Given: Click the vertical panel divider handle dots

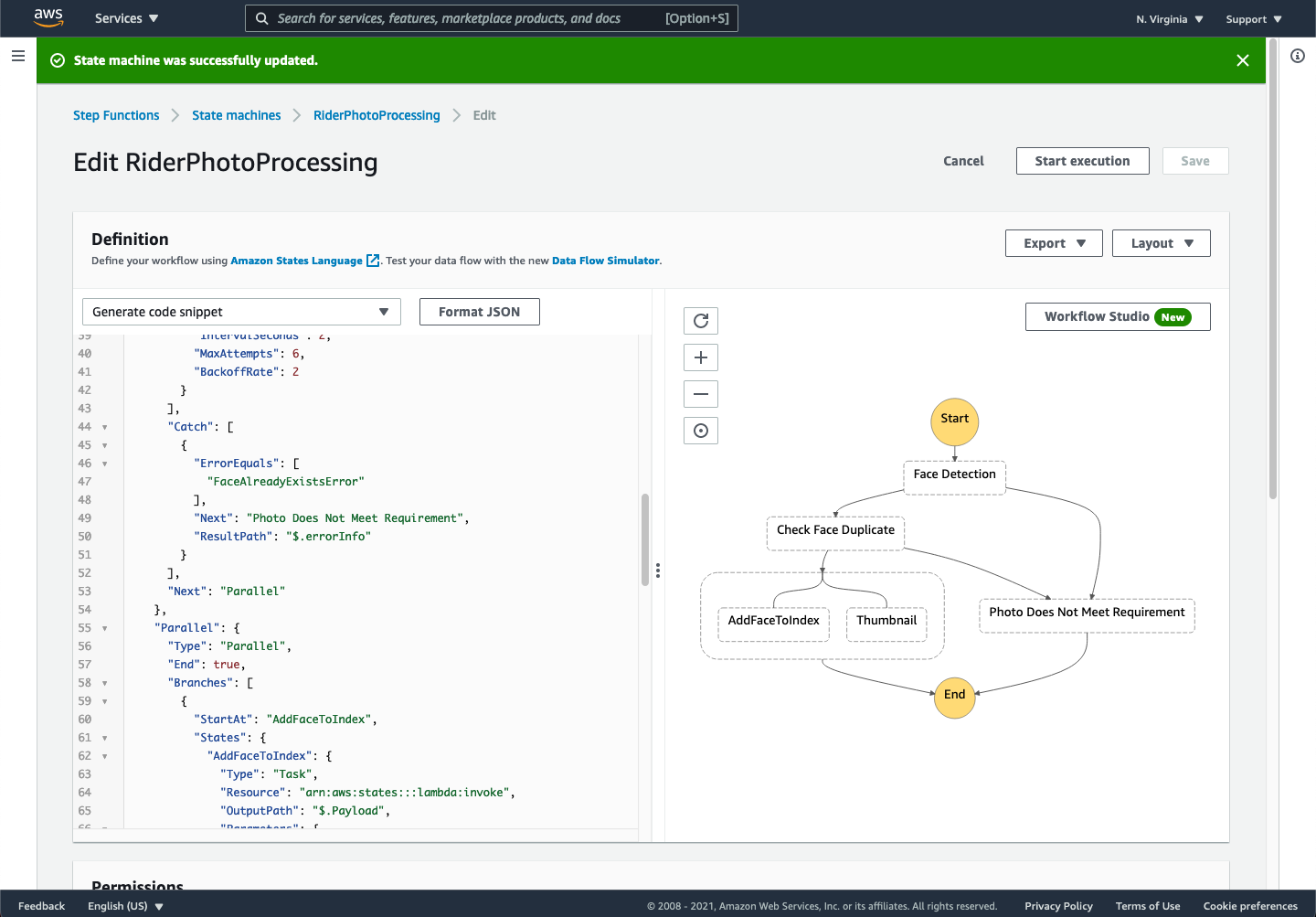Looking at the screenshot, I should tap(657, 570).
